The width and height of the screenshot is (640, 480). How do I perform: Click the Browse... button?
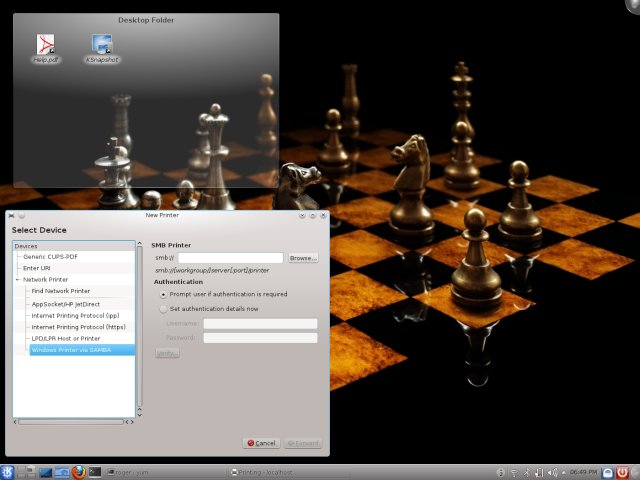pos(303,258)
